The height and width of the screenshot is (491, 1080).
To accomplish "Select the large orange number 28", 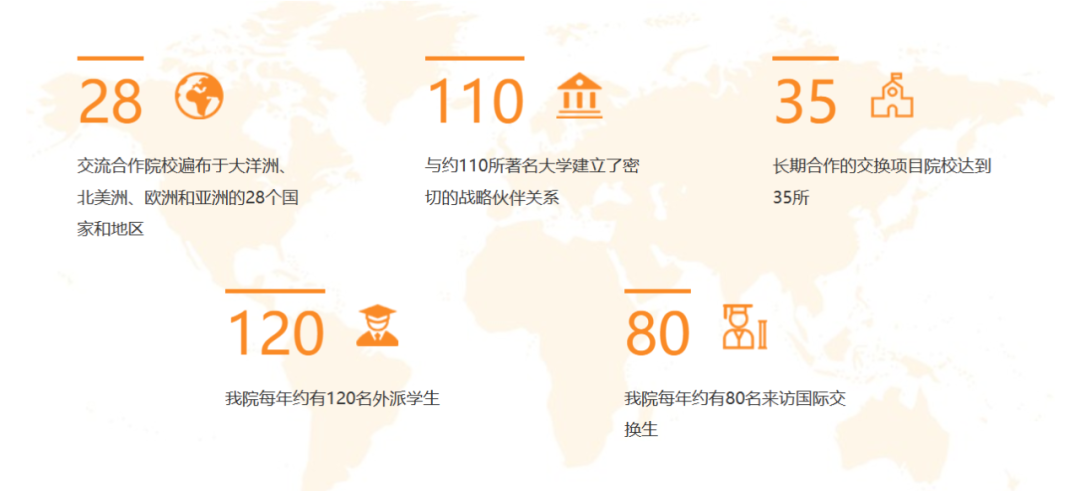I will (x=110, y=101).
